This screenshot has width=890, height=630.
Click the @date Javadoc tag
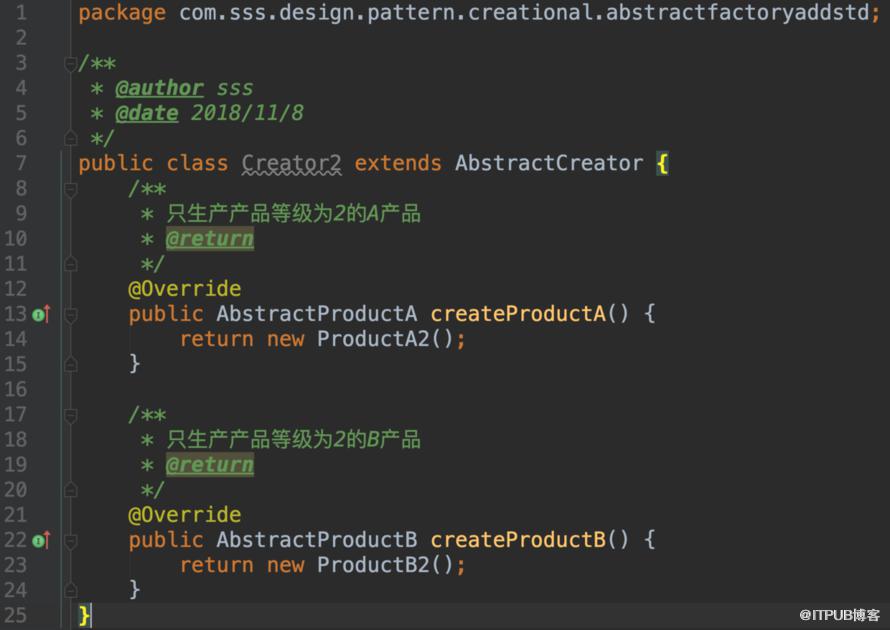pos(146,113)
